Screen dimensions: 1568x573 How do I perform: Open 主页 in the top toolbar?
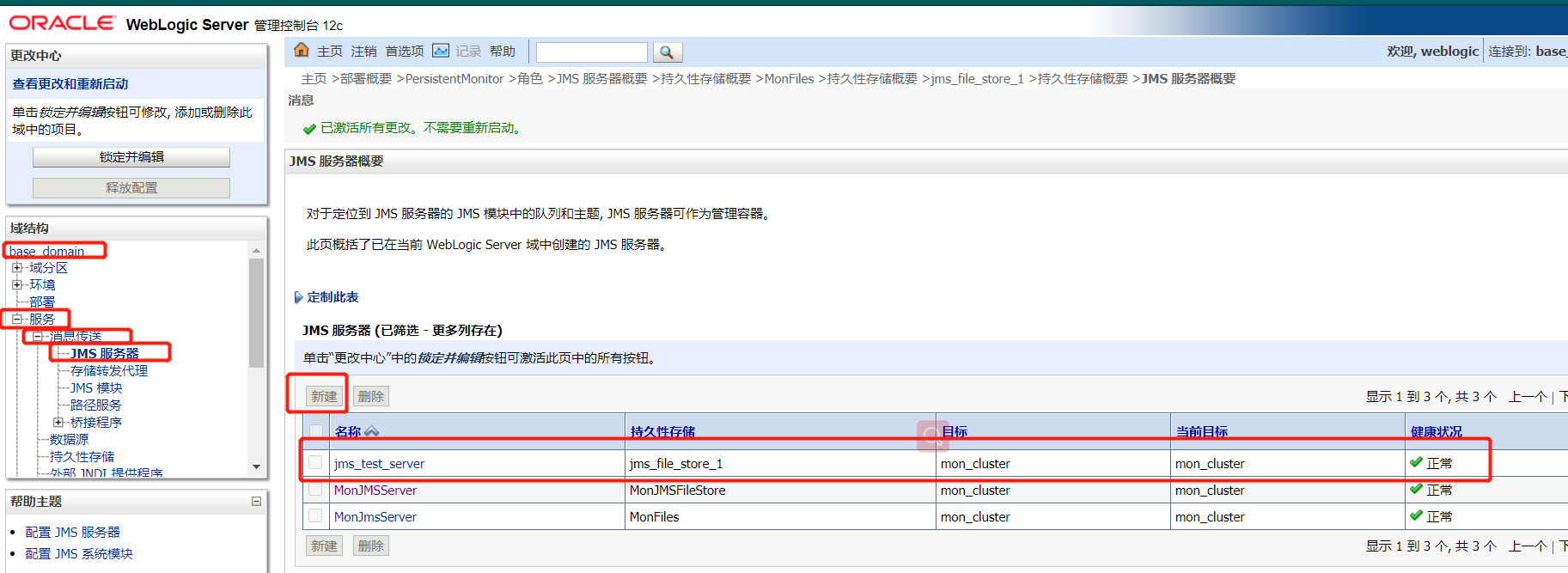click(330, 52)
